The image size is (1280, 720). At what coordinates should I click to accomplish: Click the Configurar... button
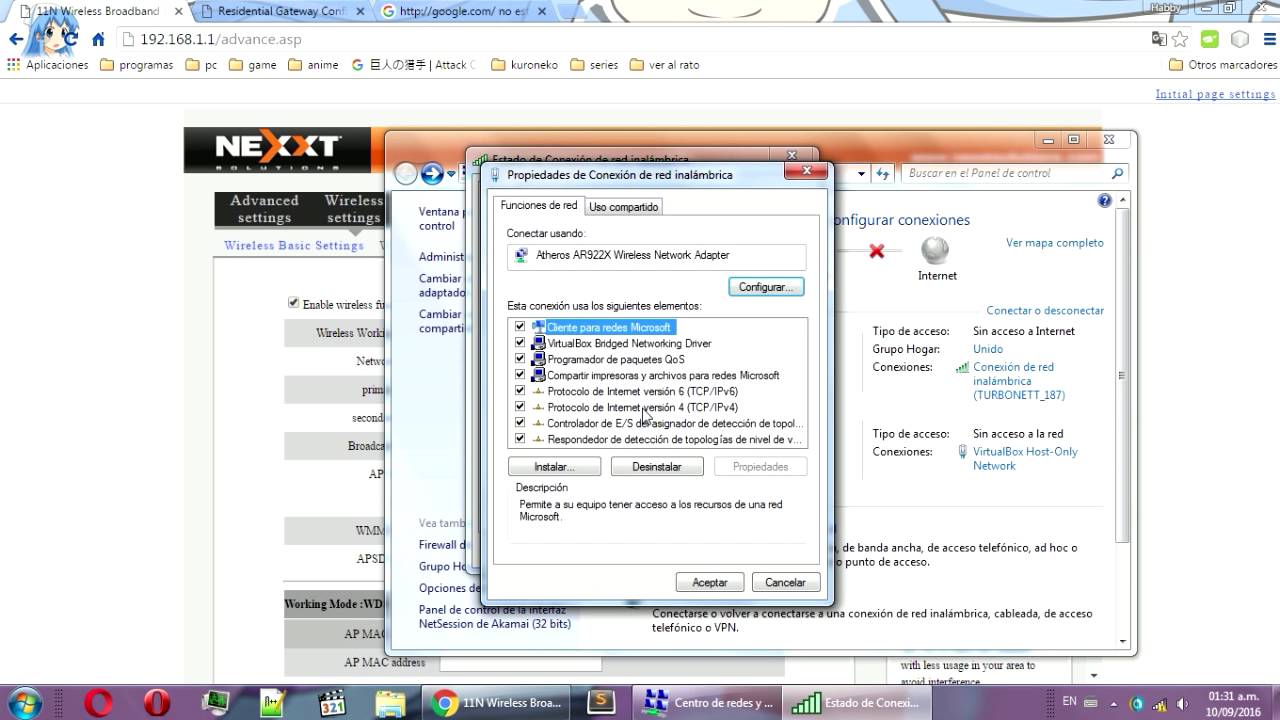coord(766,287)
